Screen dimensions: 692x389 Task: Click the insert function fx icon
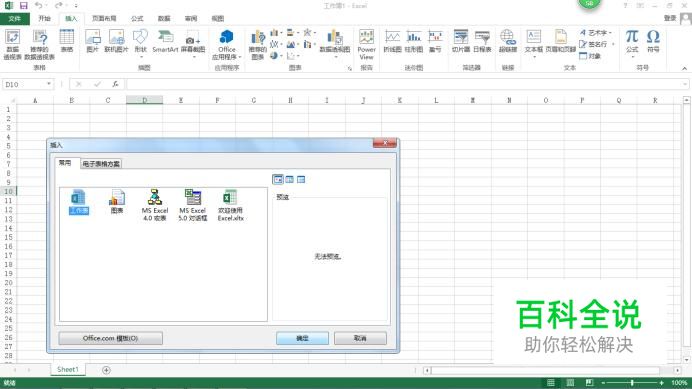click(115, 84)
